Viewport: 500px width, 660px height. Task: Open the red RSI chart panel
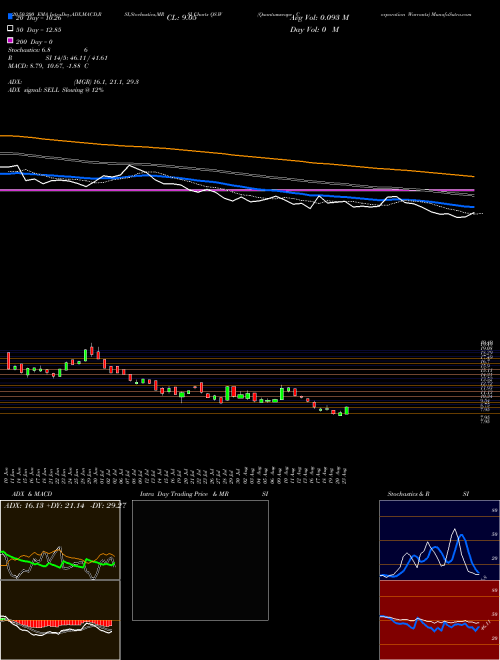pyautogui.click(x=439, y=620)
